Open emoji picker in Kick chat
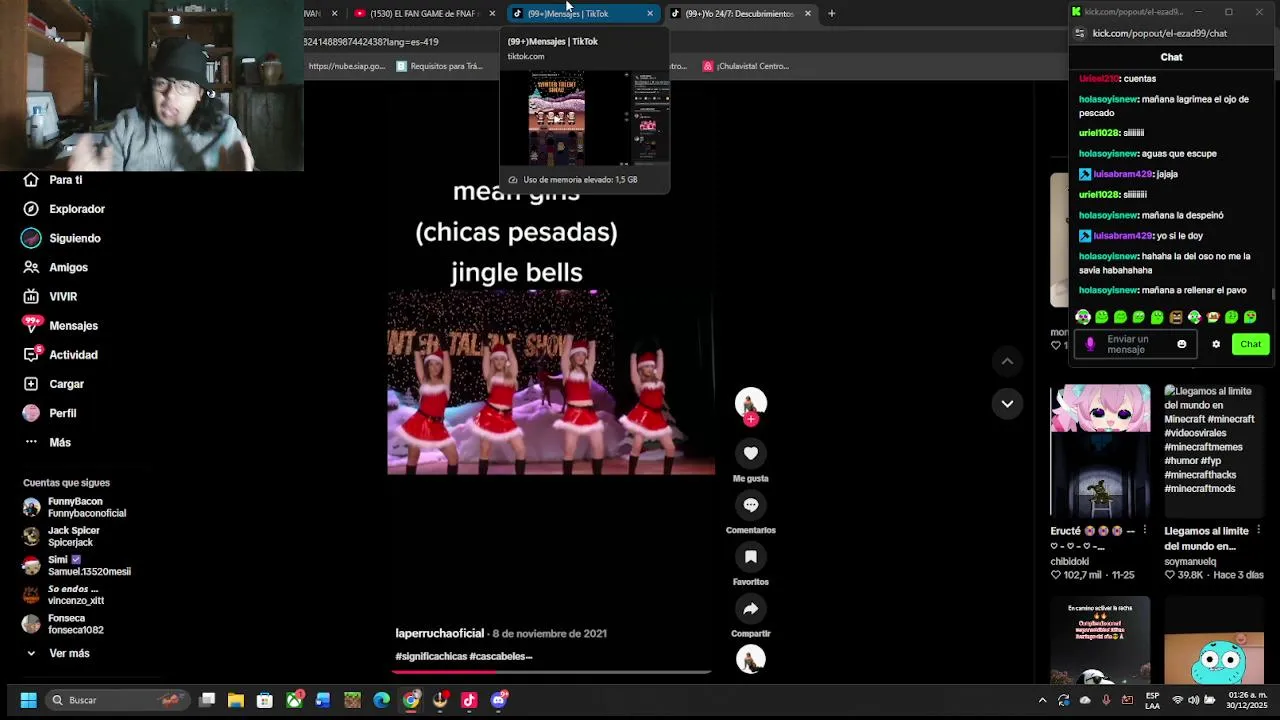Screen dimensions: 1280x720 pos(1181,344)
